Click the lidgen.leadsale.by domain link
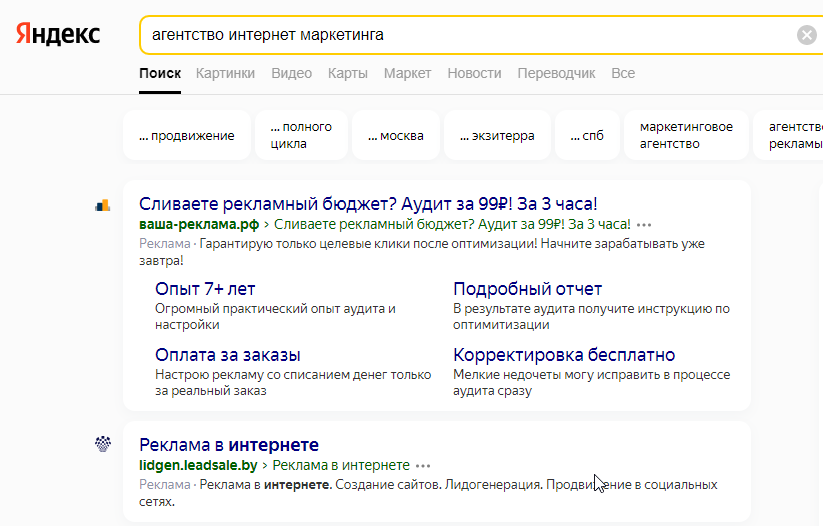Viewport: 823px width, 526px height. tap(198, 466)
